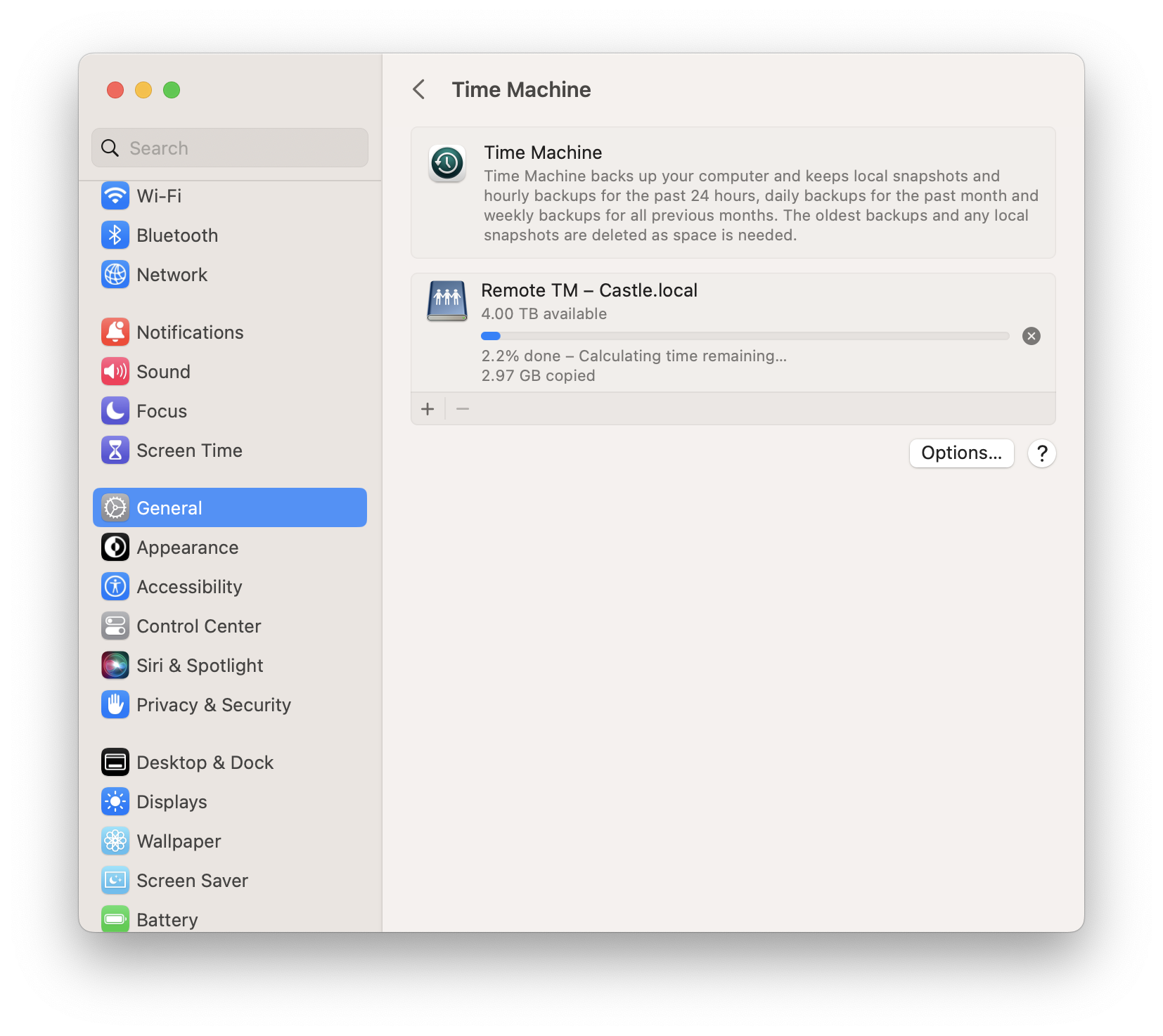This screenshot has height=1036, width=1163.
Task: Click the green zoom window button
Action: click(172, 90)
